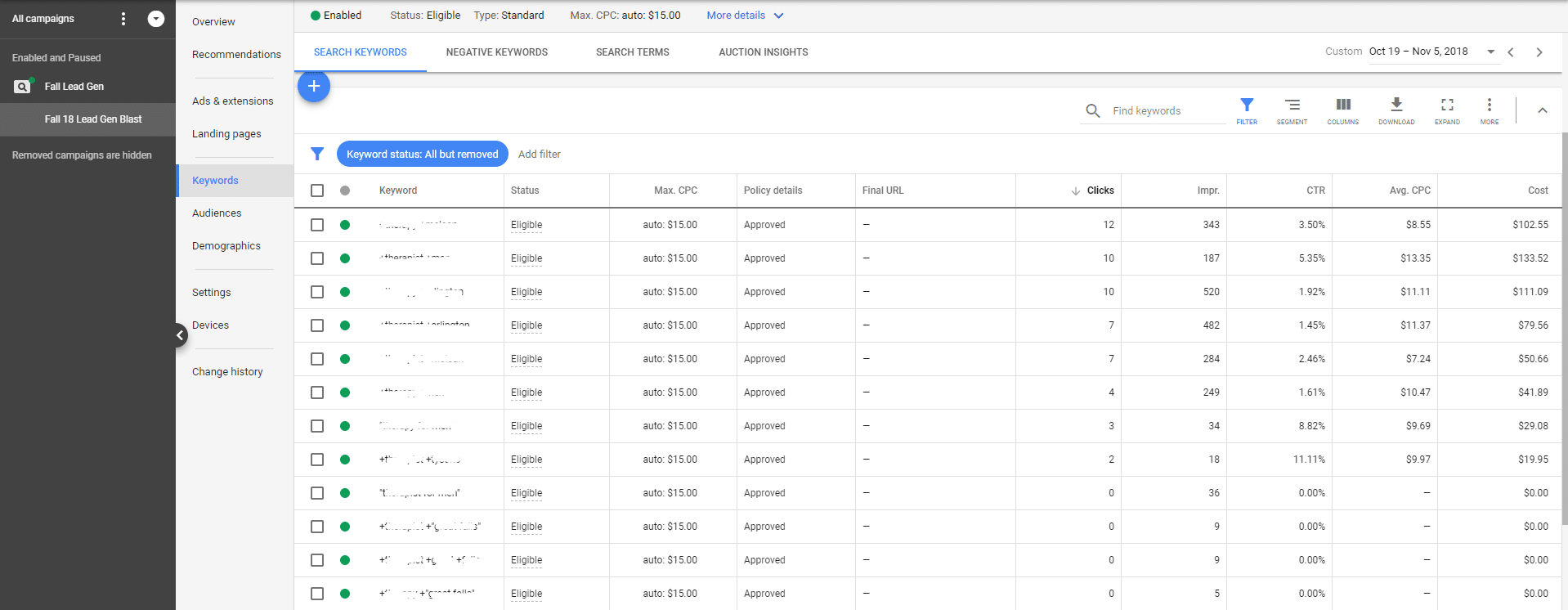Expand the table to full screen

[x=1447, y=110]
